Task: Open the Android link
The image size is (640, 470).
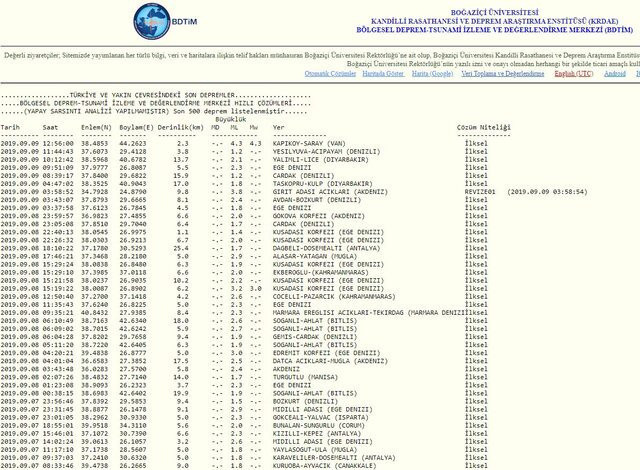Action: pyautogui.click(x=615, y=74)
